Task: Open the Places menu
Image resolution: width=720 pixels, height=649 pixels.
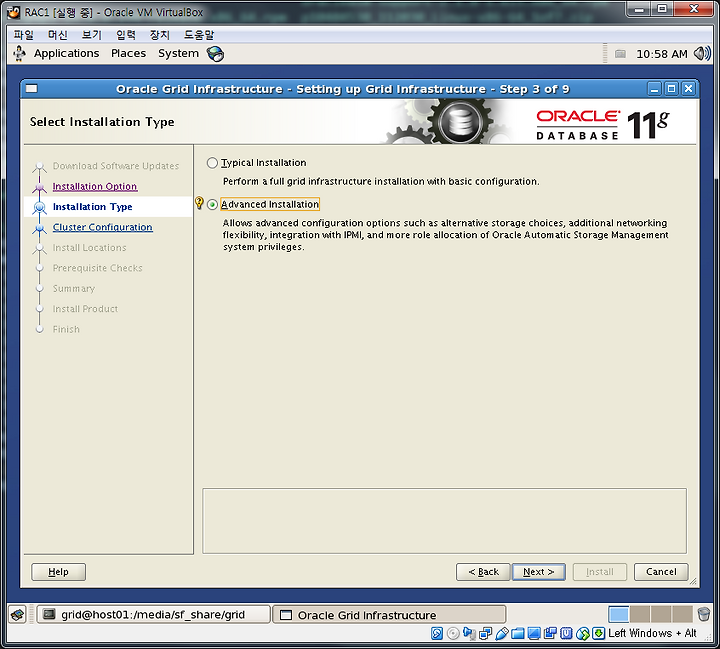Action: pos(128,53)
